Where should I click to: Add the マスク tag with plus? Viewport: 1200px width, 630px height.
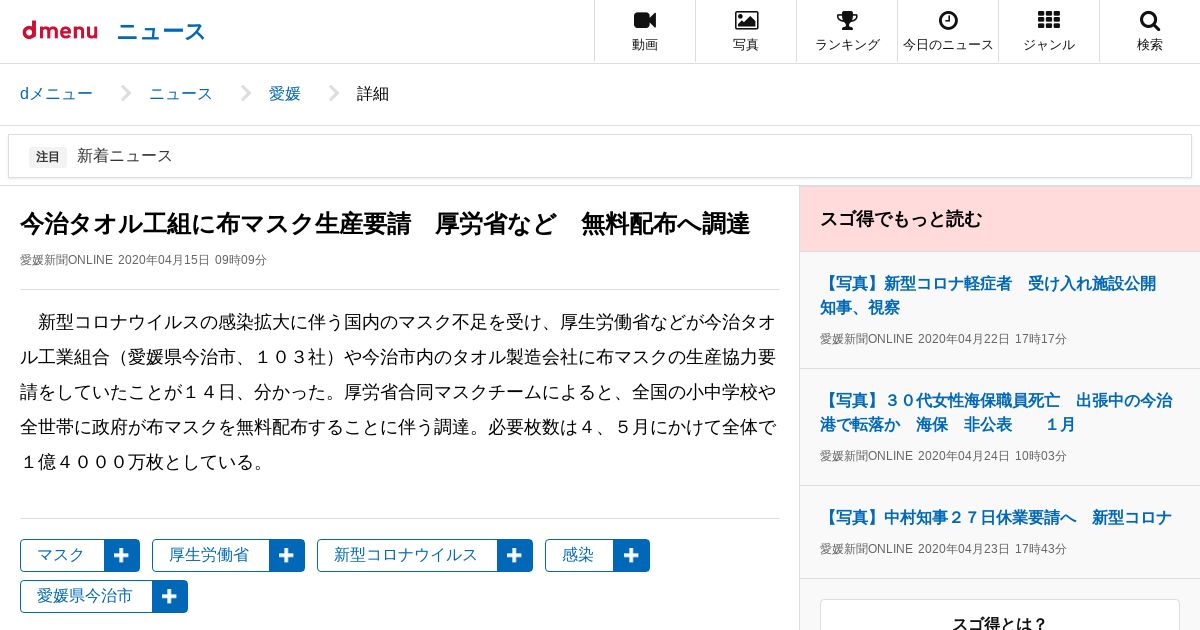point(122,555)
